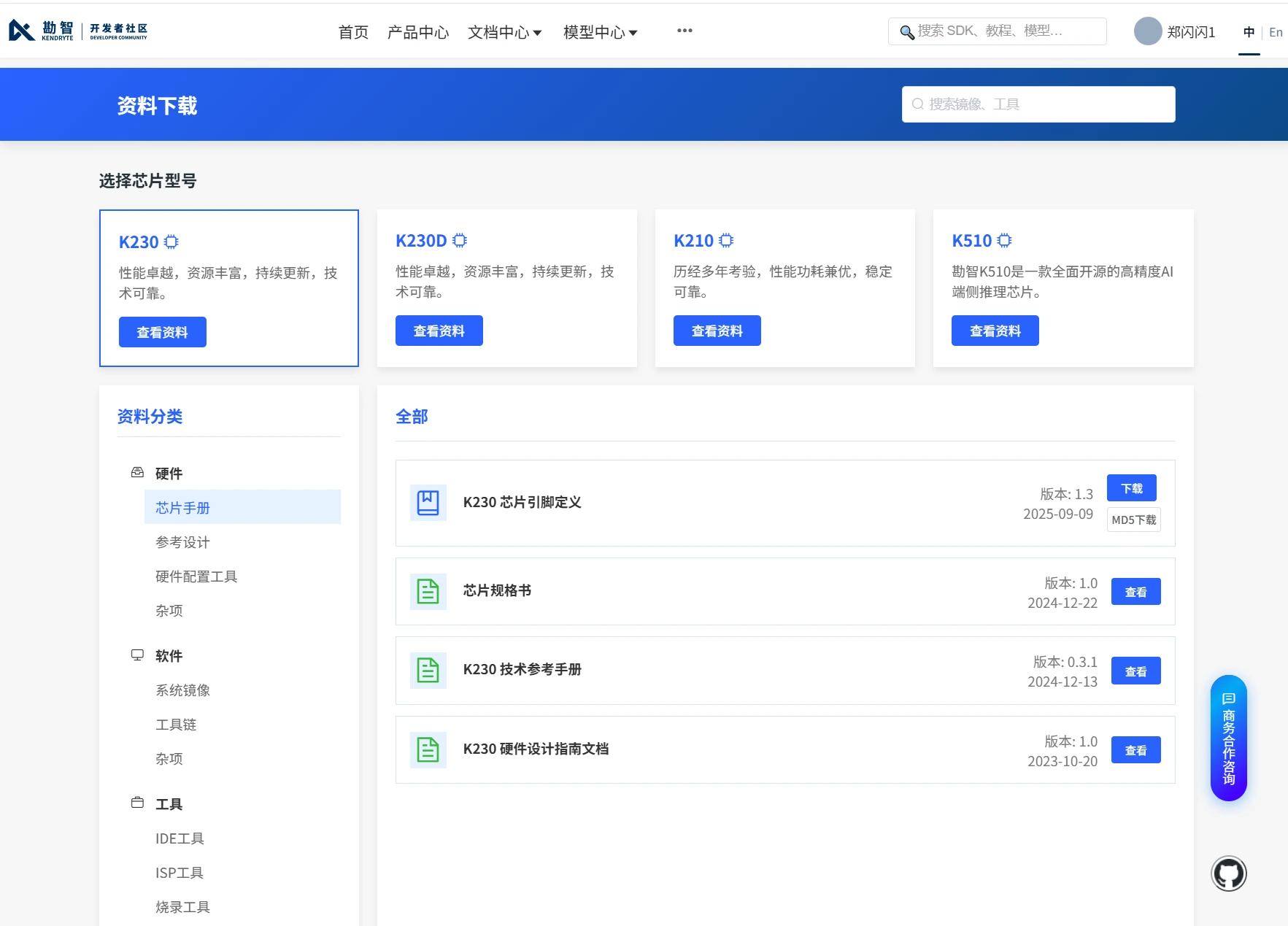Image resolution: width=1288 pixels, height=926 pixels.
Task: Click 查看资料 on the K230 card
Action: (x=163, y=332)
